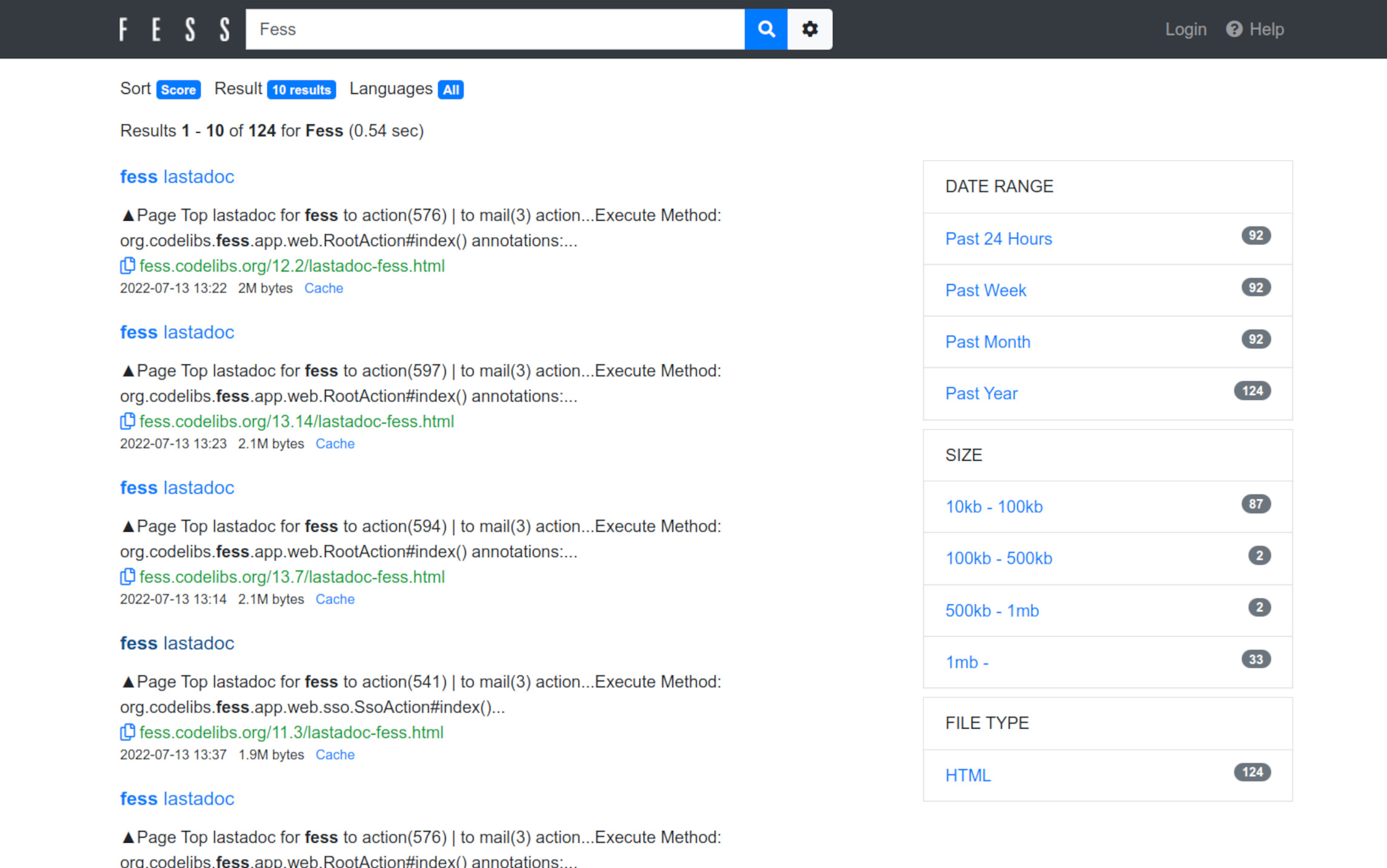Open the settings gear icon
This screenshot has width=1387, height=868.
point(809,28)
